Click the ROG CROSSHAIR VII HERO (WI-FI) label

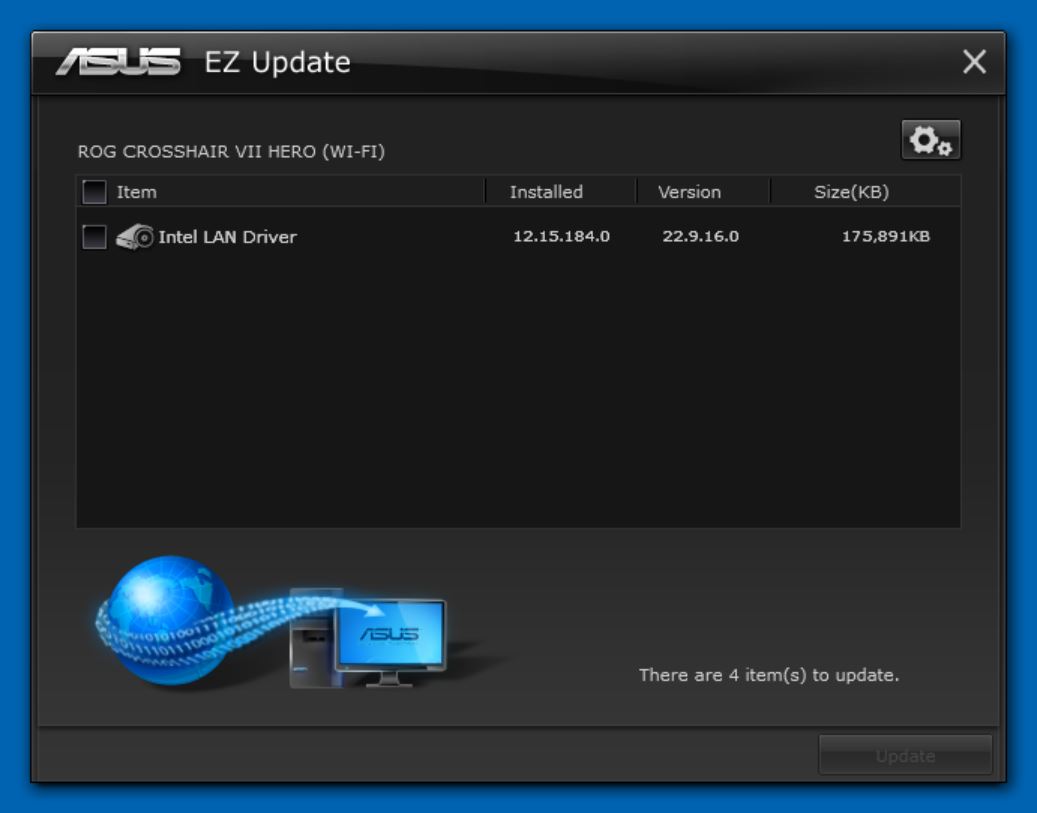(x=231, y=151)
